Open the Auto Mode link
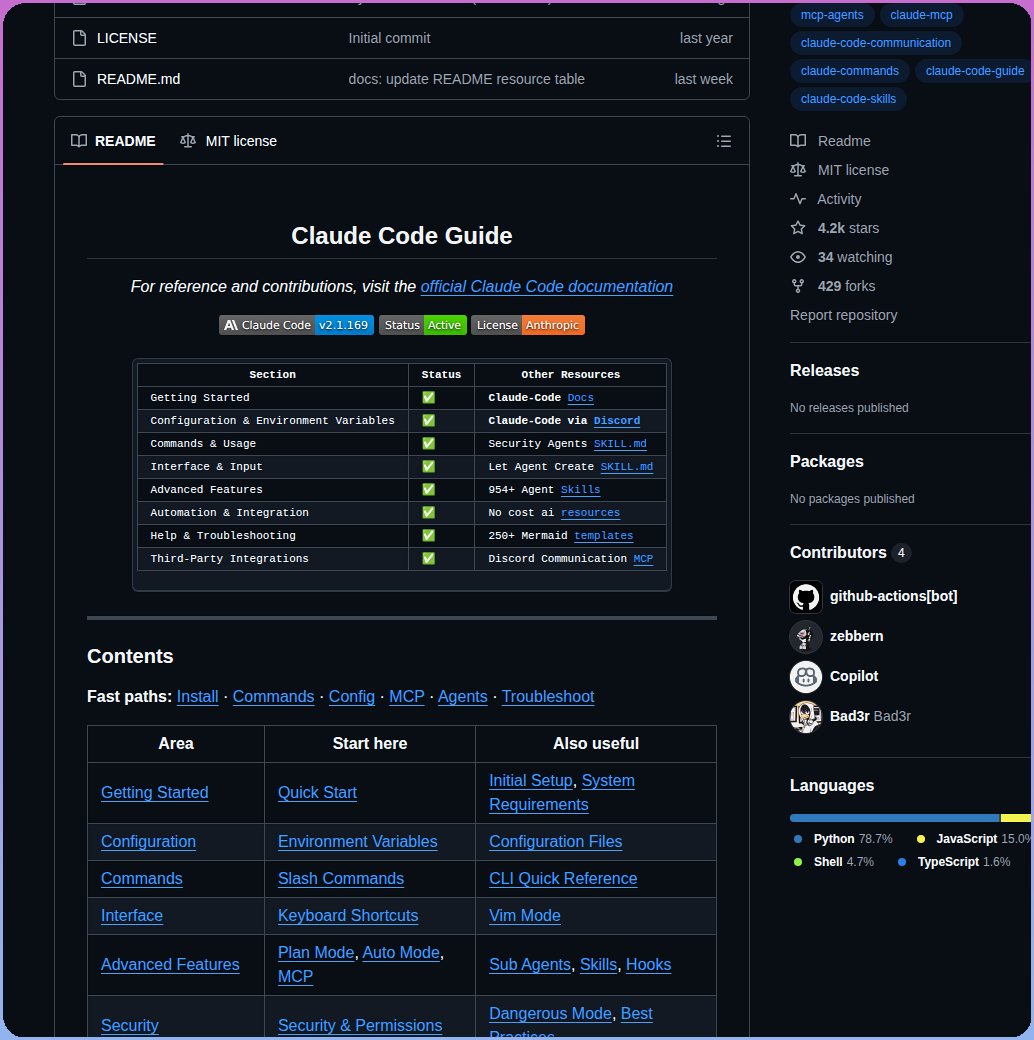 401,953
